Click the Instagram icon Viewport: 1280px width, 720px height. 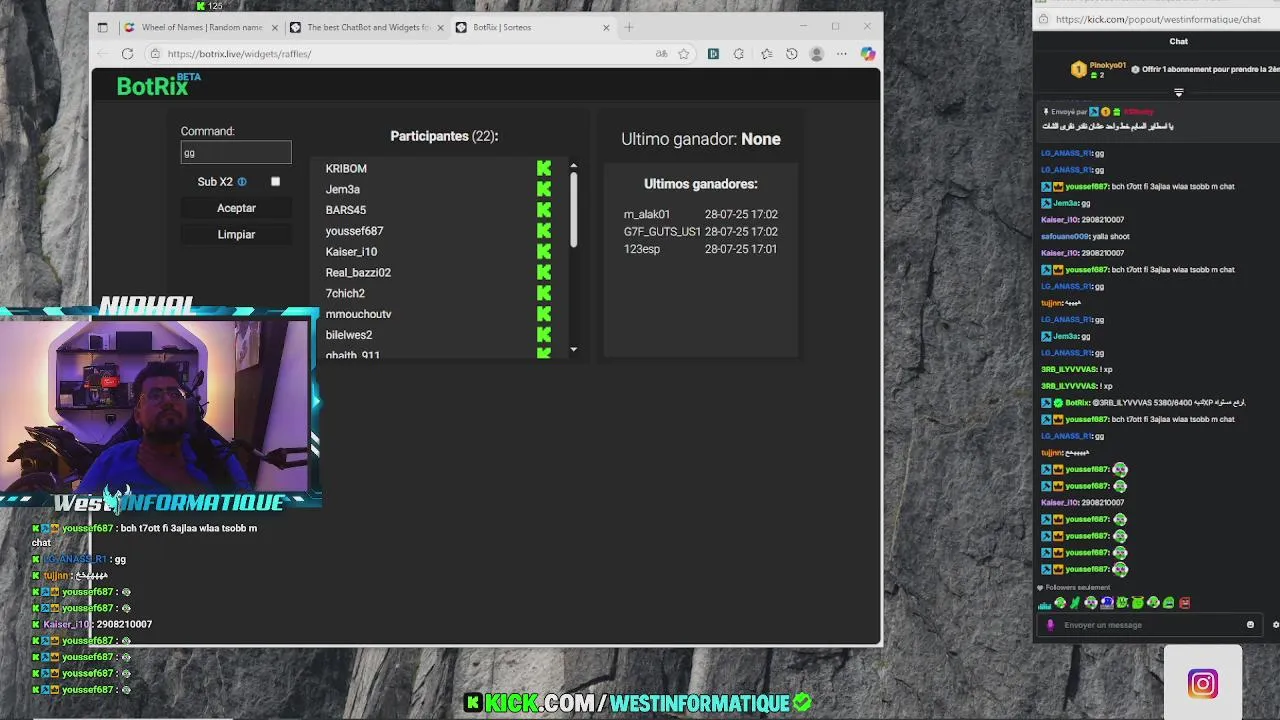pos(1203,684)
